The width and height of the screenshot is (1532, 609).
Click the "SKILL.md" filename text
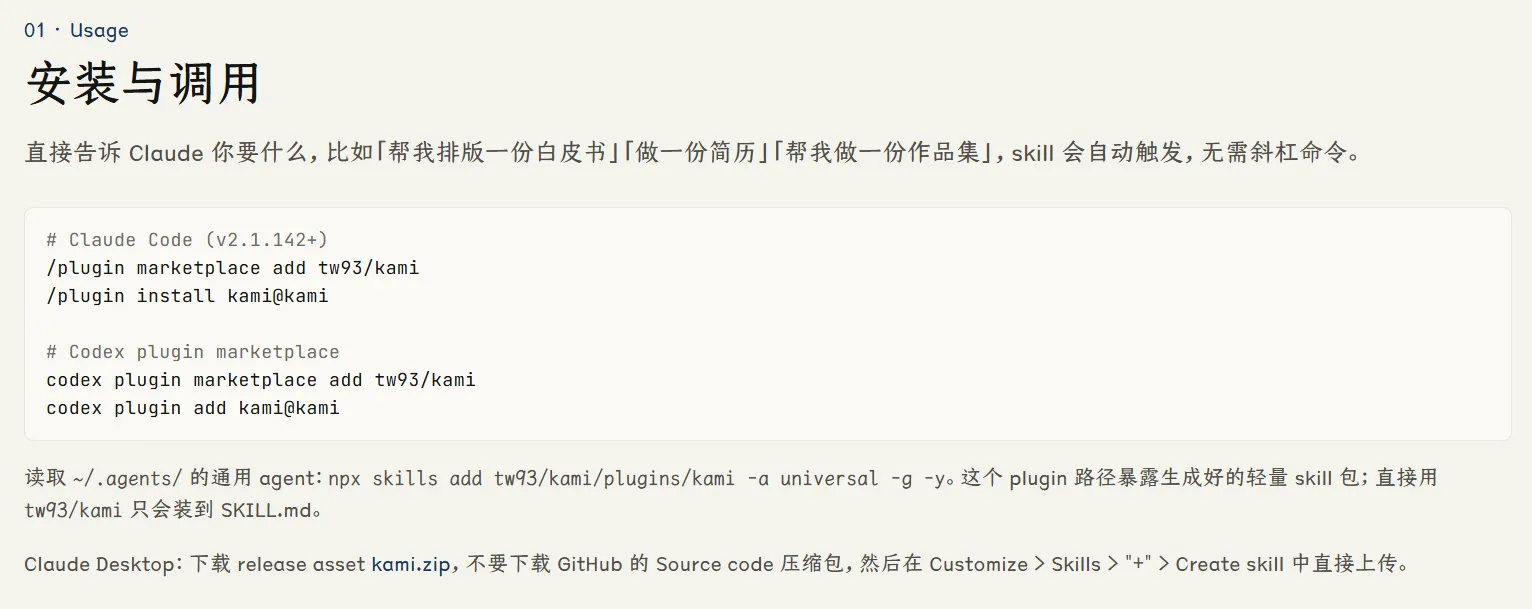[x=266, y=510]
